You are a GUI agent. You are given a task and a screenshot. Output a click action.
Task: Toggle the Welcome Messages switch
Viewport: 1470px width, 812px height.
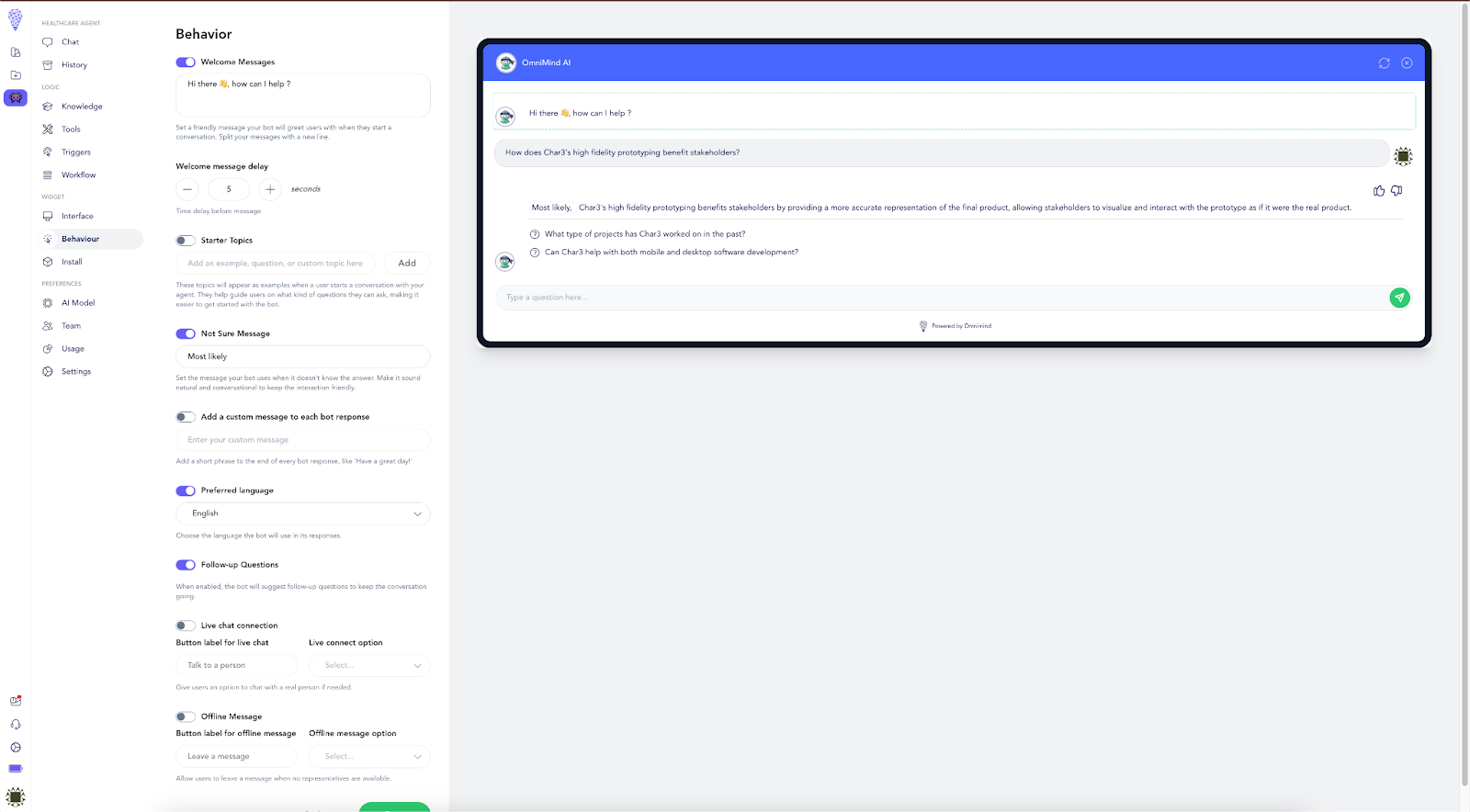click(x=186, y=62)
